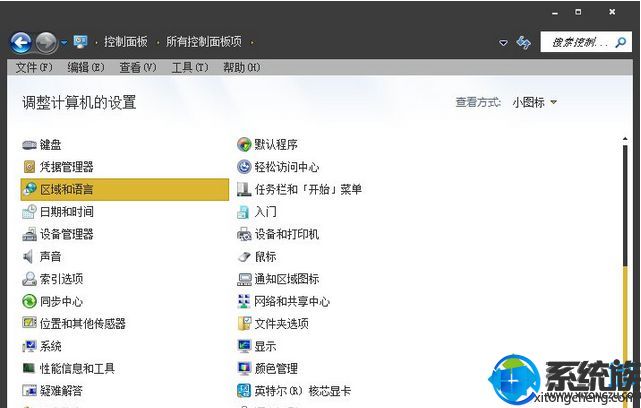Click the vertical scrollbar thumb
The width and height of the screenshot is (641, 408).
pyautogui.click(x=625, y=206)
